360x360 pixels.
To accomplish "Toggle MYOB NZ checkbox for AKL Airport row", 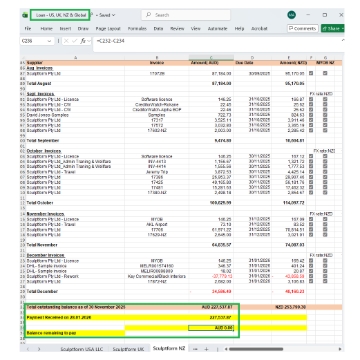I will (x=325, y=225).
